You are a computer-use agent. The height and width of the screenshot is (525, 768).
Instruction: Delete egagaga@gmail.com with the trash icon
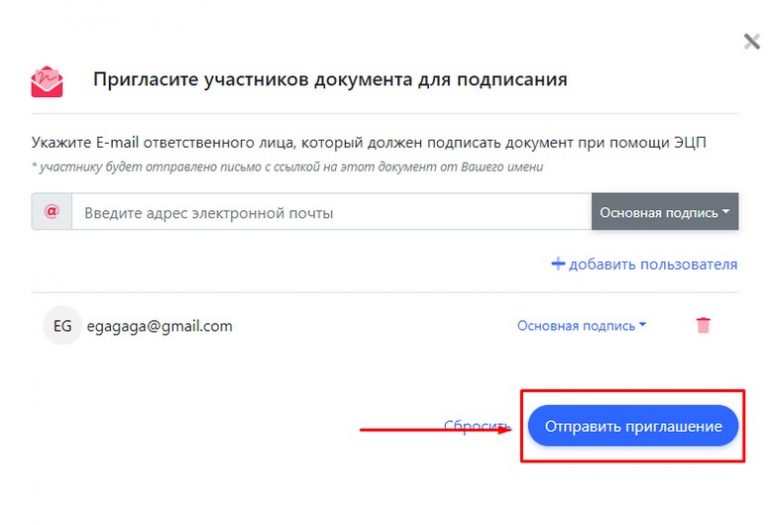pos(703,325)
